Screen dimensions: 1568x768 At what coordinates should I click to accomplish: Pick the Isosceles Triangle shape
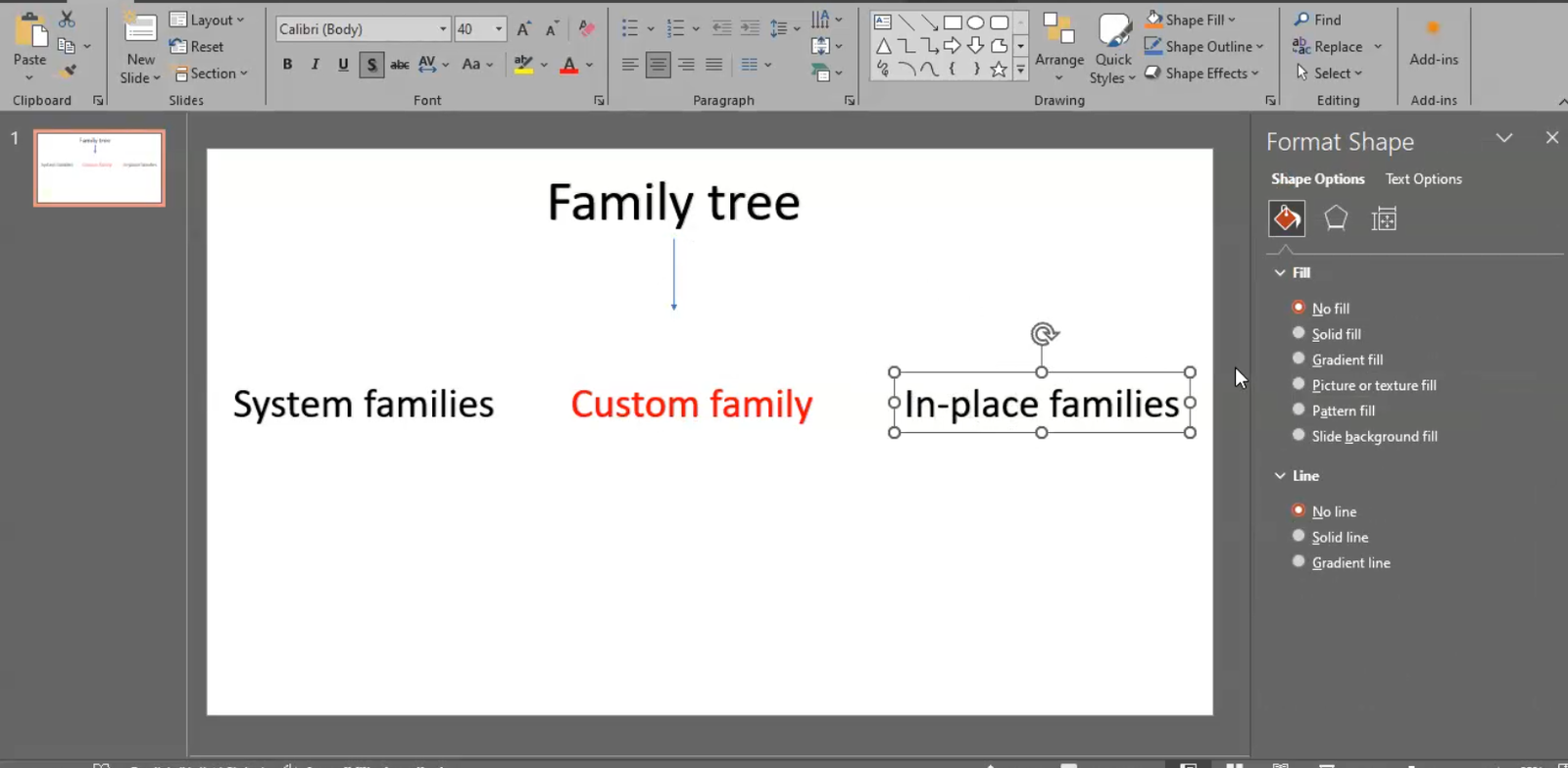[x=883, y=45]
